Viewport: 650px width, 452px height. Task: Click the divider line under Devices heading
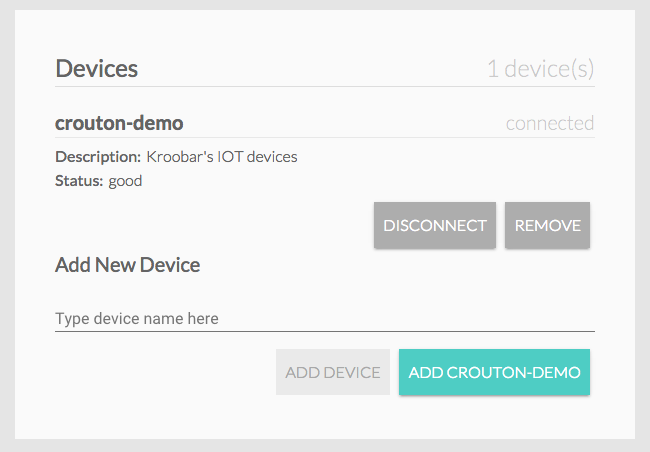pos(324,87)
